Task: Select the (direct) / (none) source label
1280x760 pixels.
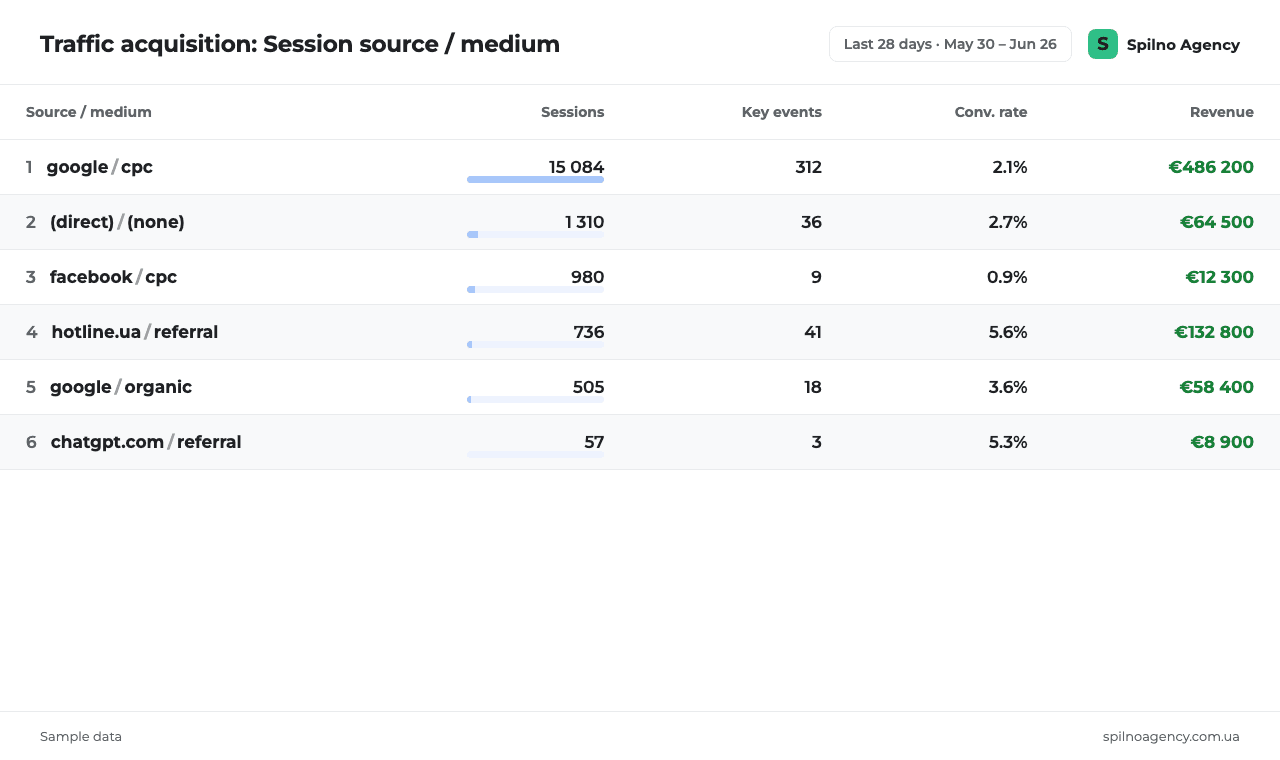Action: coord(117,222)
